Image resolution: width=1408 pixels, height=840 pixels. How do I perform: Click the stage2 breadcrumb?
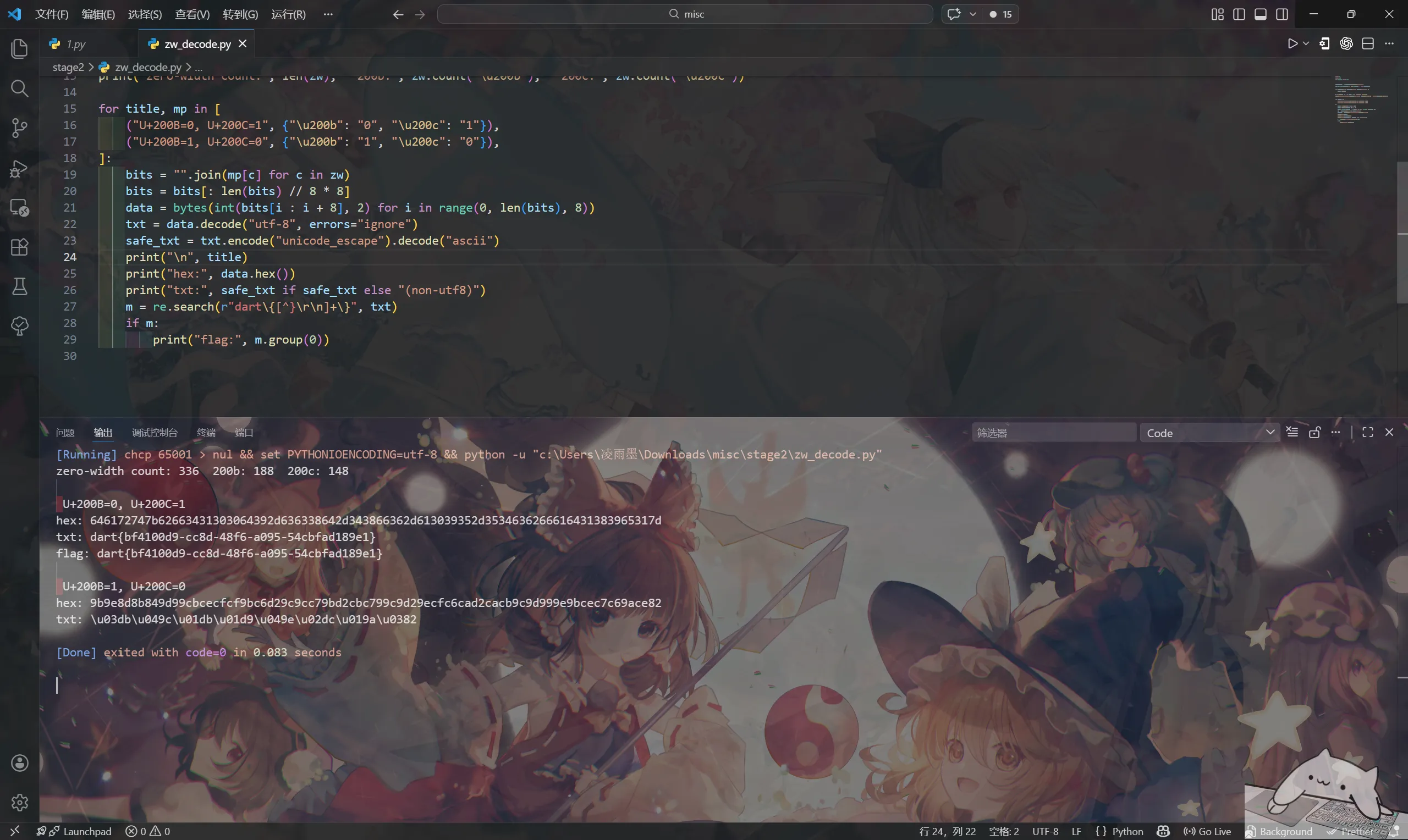pyautogui.click(x=68, y=67)
